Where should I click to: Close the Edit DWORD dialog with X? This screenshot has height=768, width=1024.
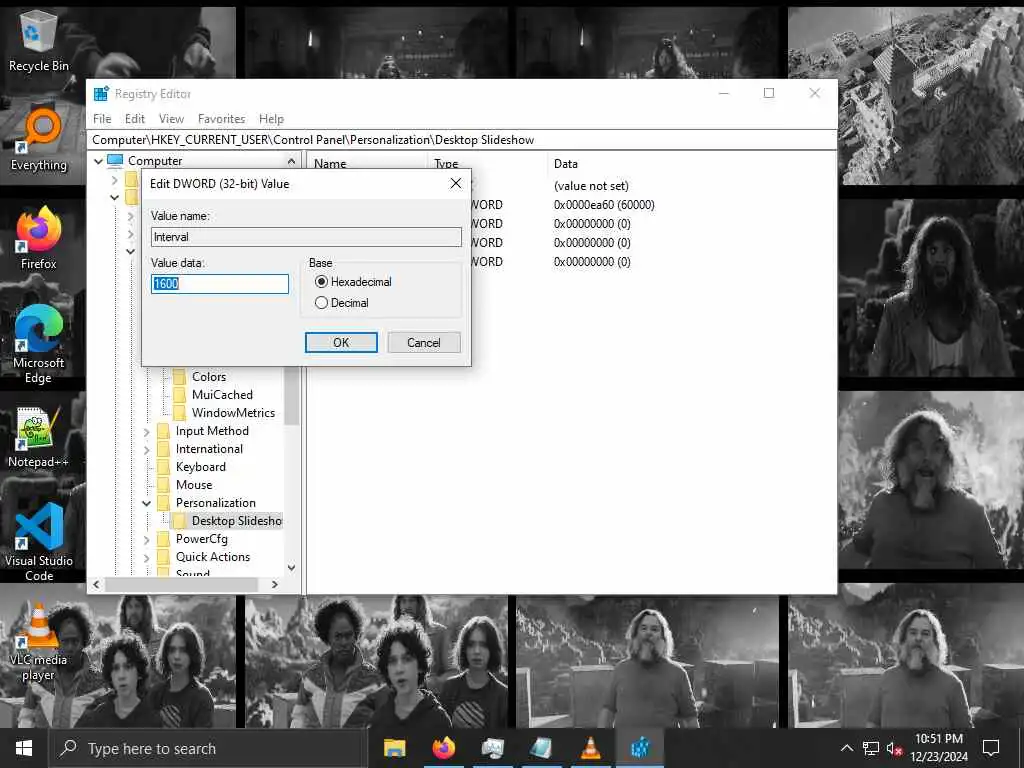[x=456, y=184]
